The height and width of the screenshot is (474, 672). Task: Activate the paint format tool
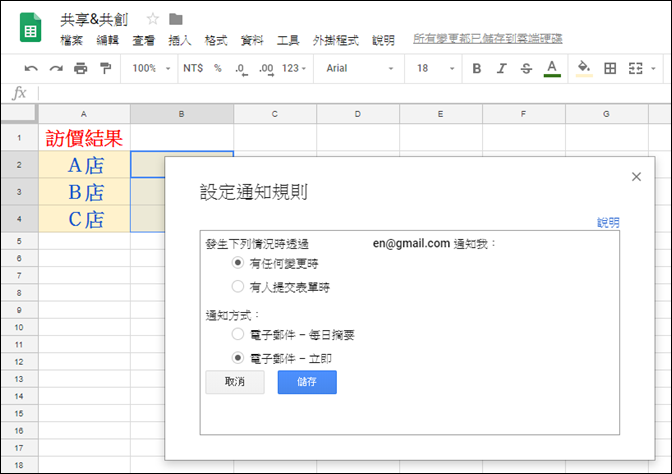click(x=105, y=68)
